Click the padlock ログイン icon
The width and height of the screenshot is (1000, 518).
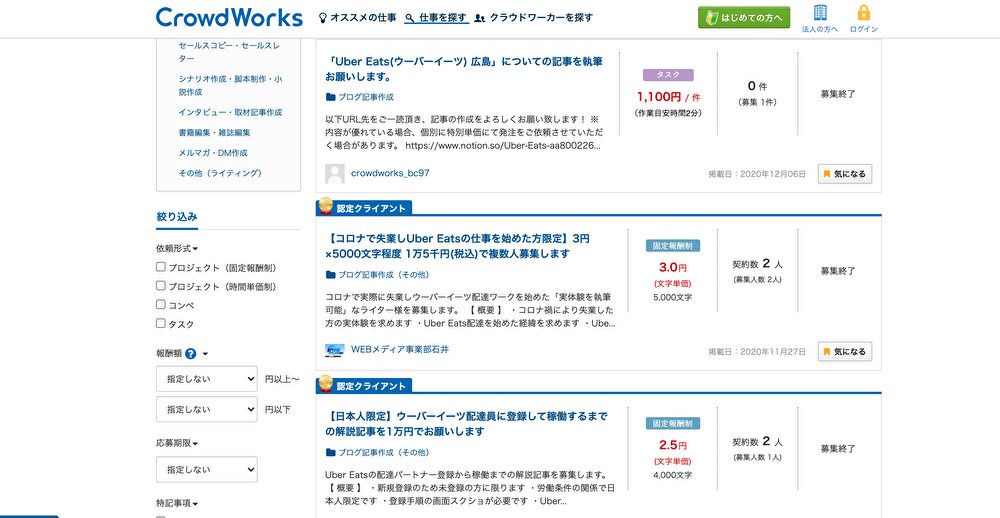pyautogui.click(x=864, y=13)
